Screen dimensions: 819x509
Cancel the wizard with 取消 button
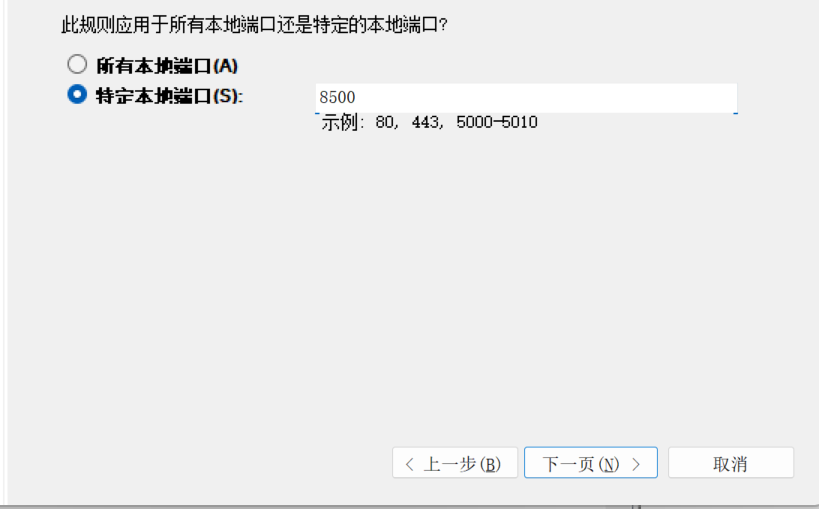[731, 462]
